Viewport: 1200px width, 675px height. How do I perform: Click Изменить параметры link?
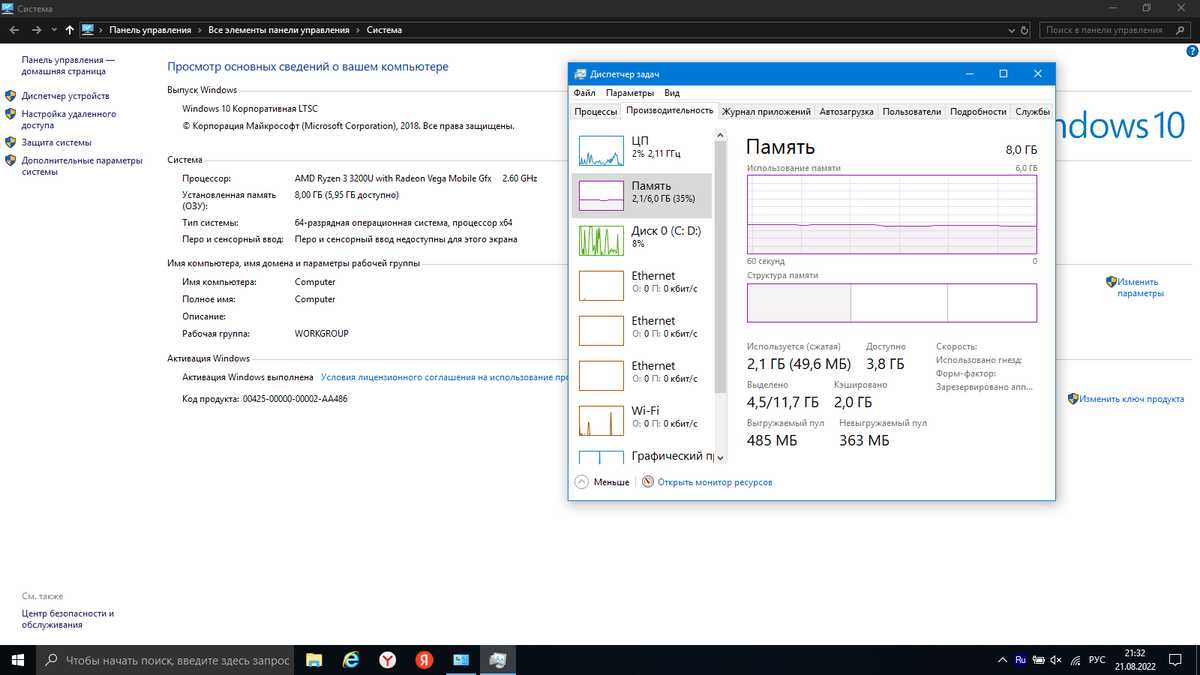click(x=1138, y=288)
